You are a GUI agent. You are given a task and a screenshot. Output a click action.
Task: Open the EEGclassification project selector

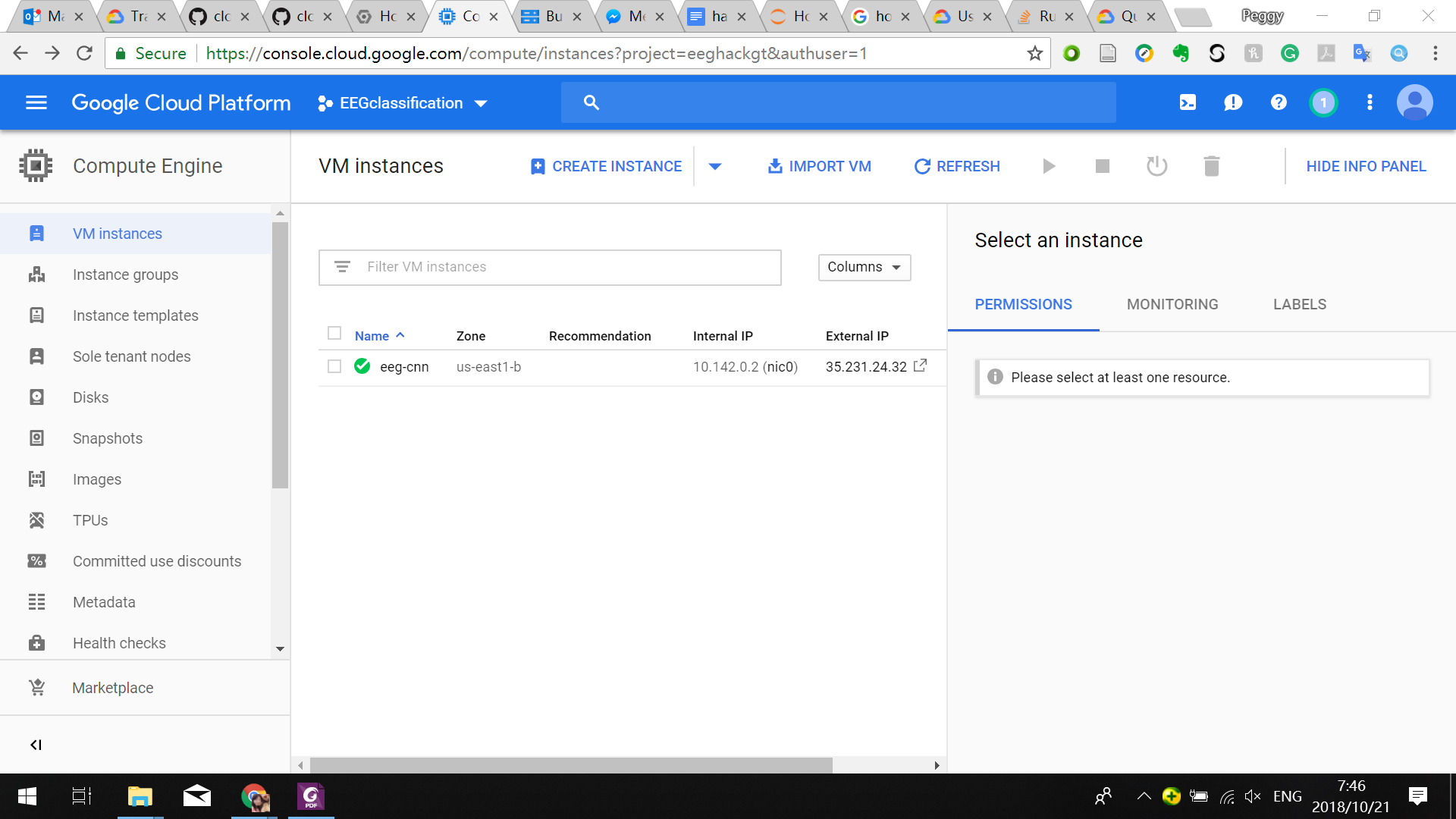[402, 103]
